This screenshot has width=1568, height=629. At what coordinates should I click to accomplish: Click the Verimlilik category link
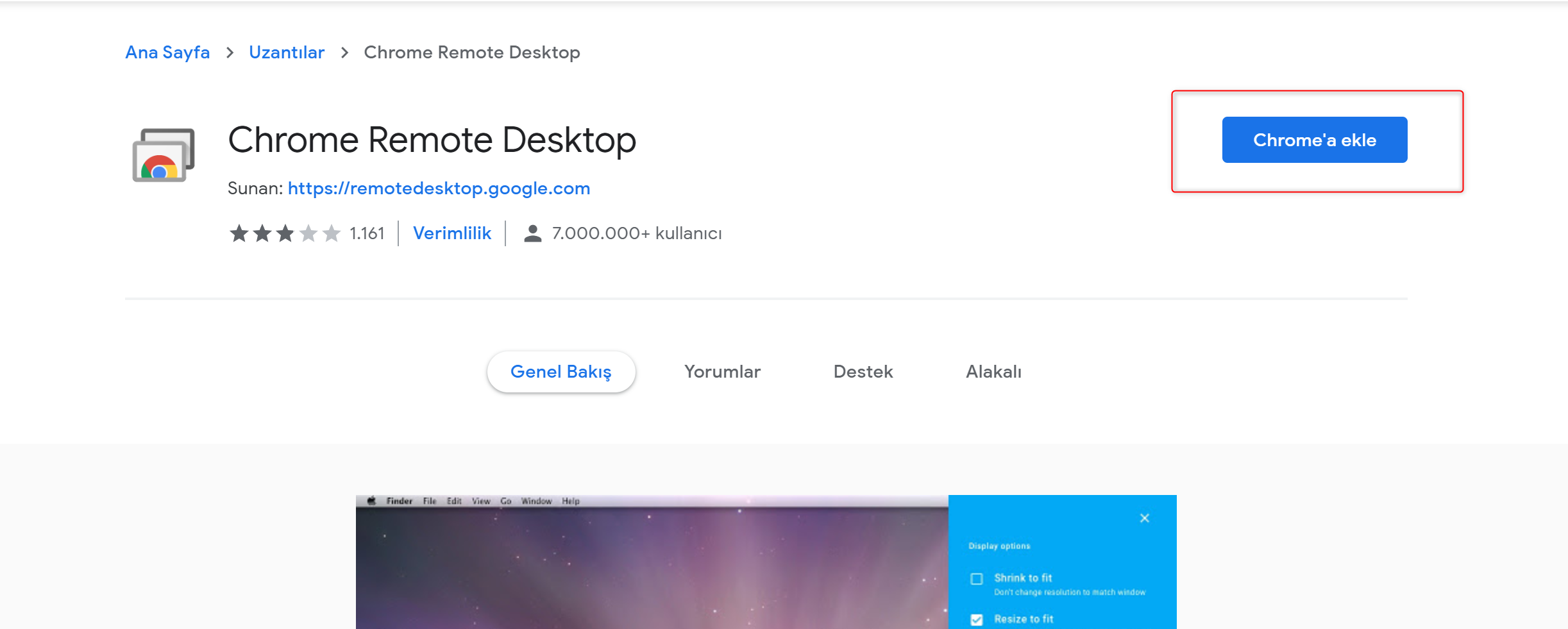click(452, 233)
